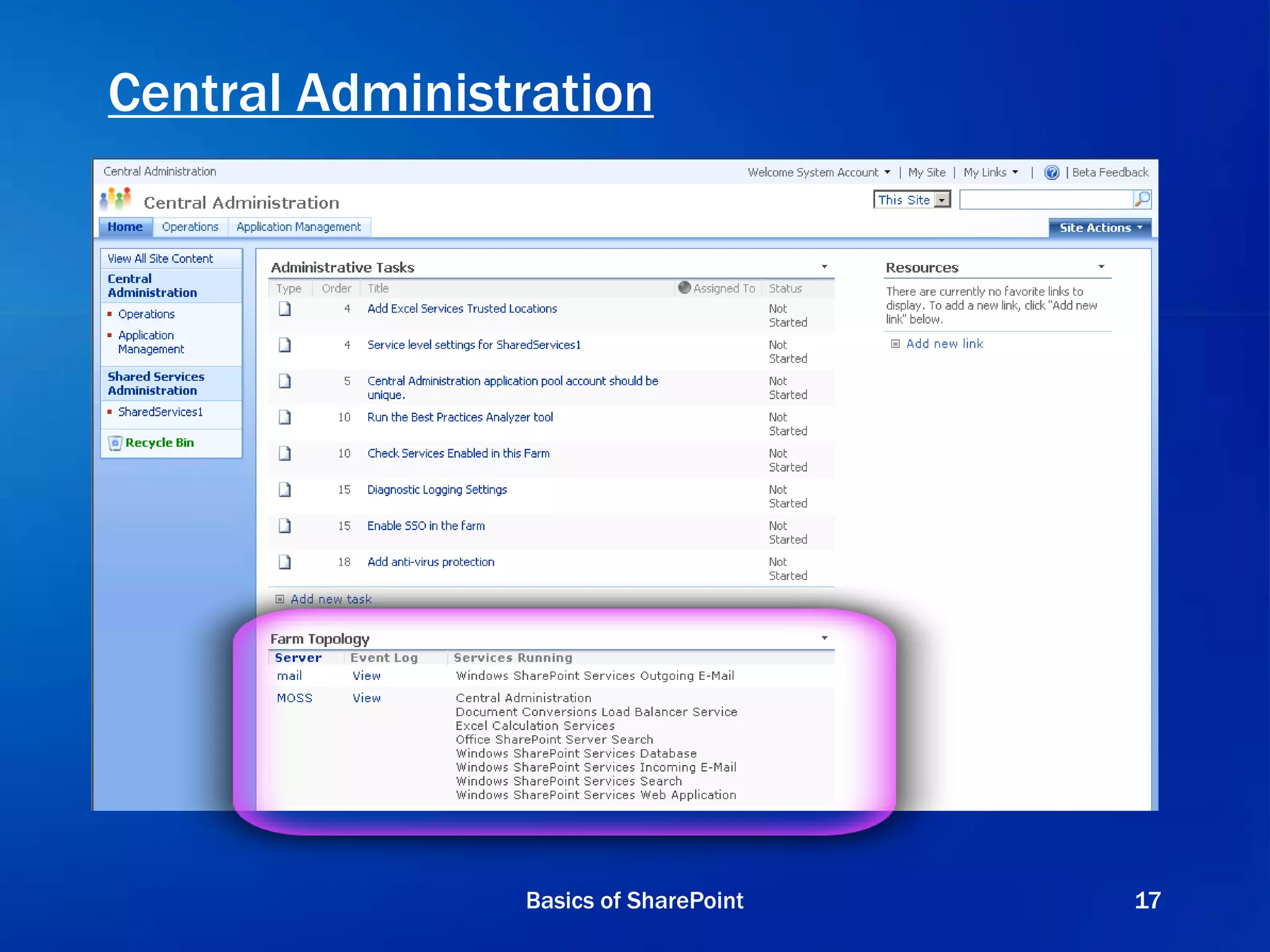Click Central Administration sidebar heading
This screenshot has height=952, width=1270.
tap(152, 286)
